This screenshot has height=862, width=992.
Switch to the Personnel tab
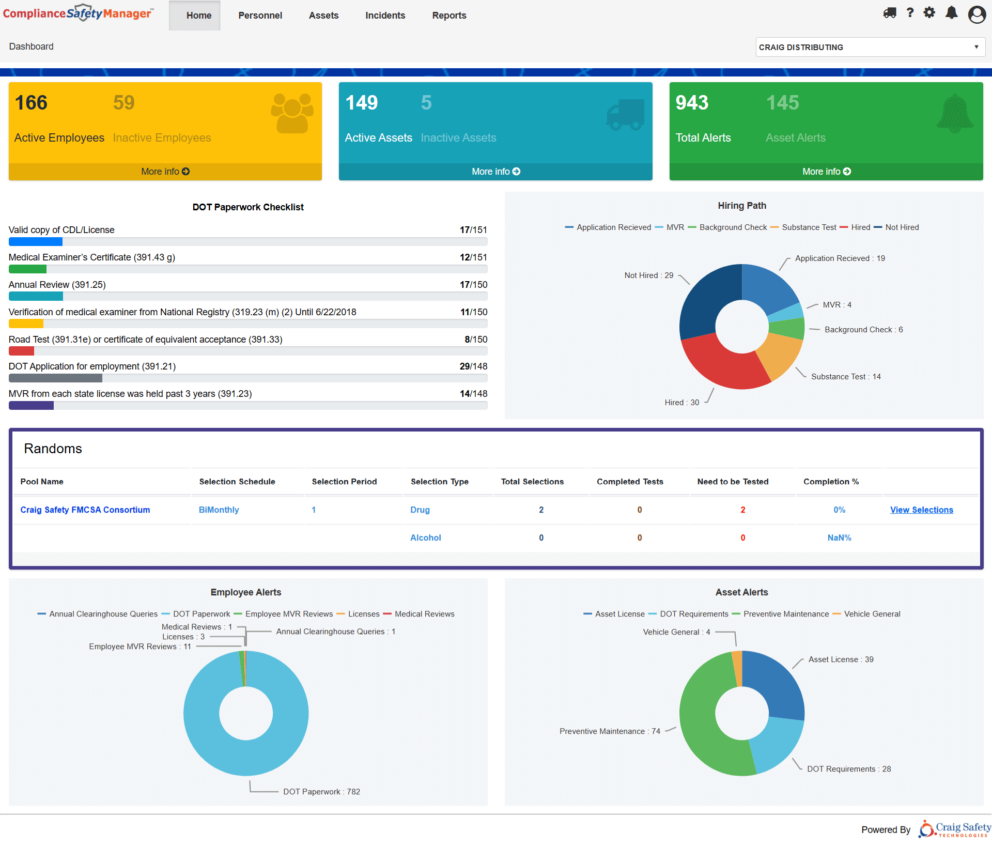(260, 15)
